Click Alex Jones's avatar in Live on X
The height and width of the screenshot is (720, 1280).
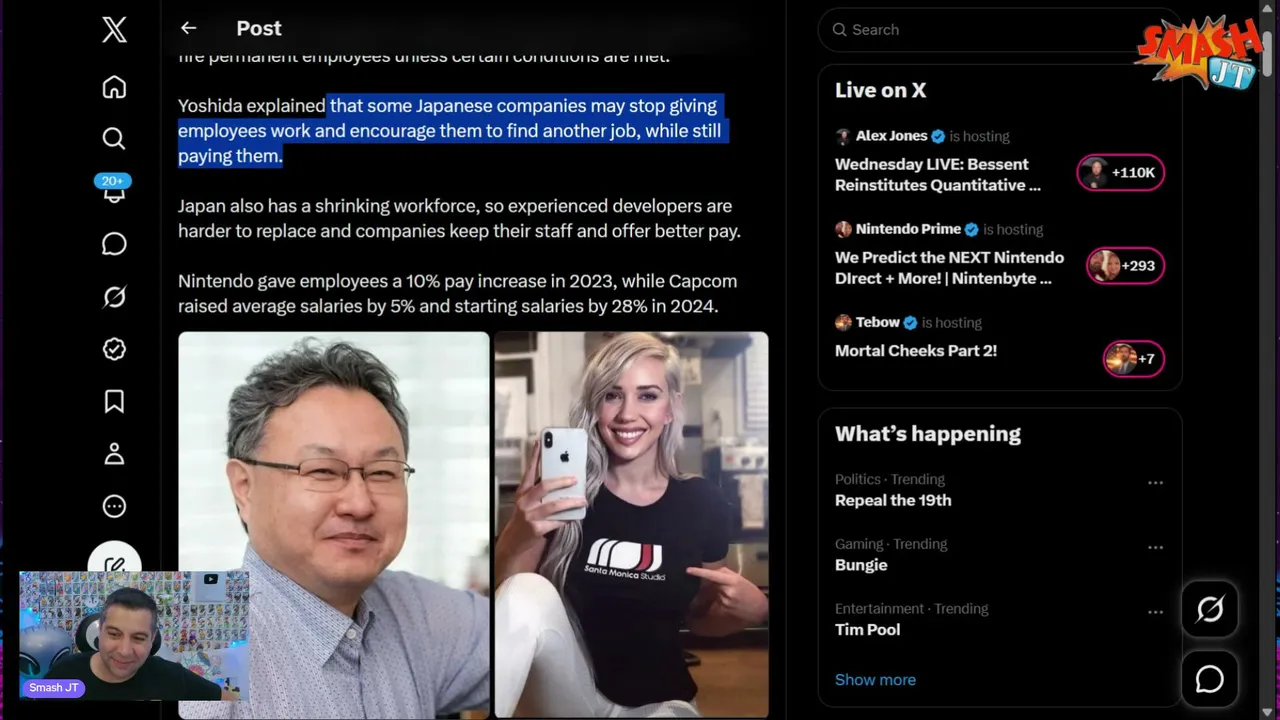(843, 136)
